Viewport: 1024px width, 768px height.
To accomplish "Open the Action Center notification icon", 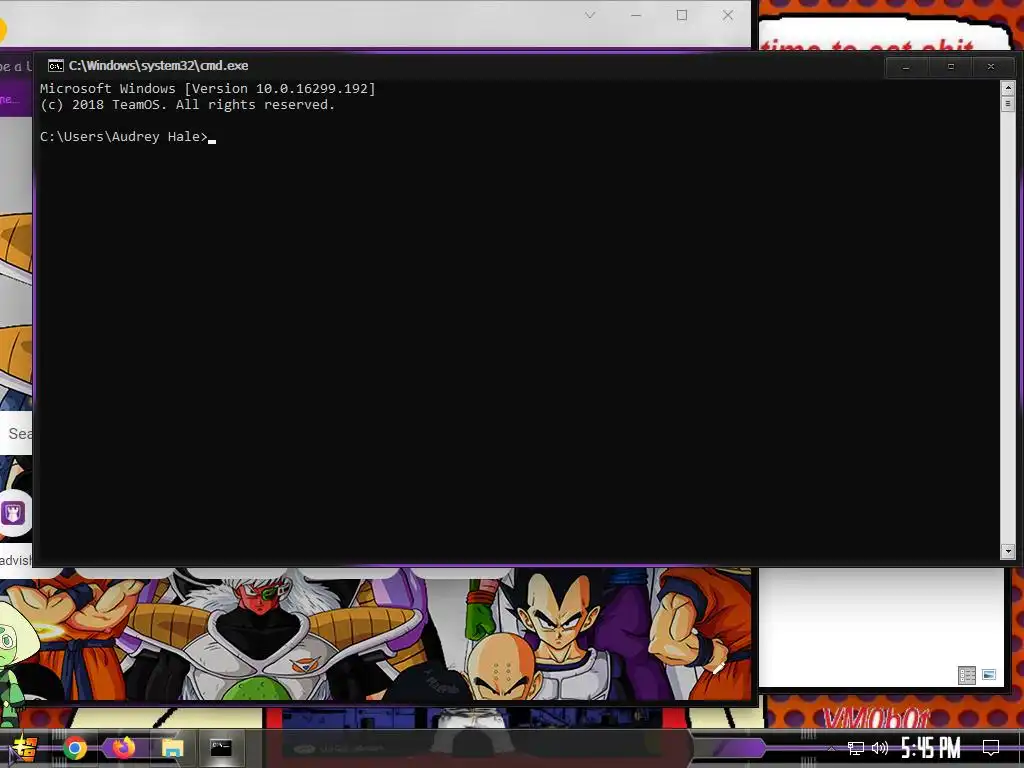I will tap(991, 748).
